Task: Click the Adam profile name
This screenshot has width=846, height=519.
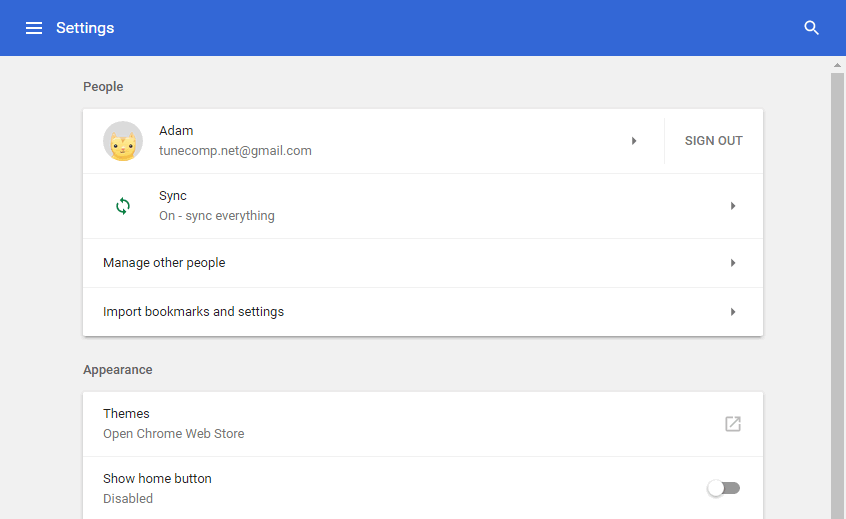Action: pyautogui.click(x=176, y=131)
